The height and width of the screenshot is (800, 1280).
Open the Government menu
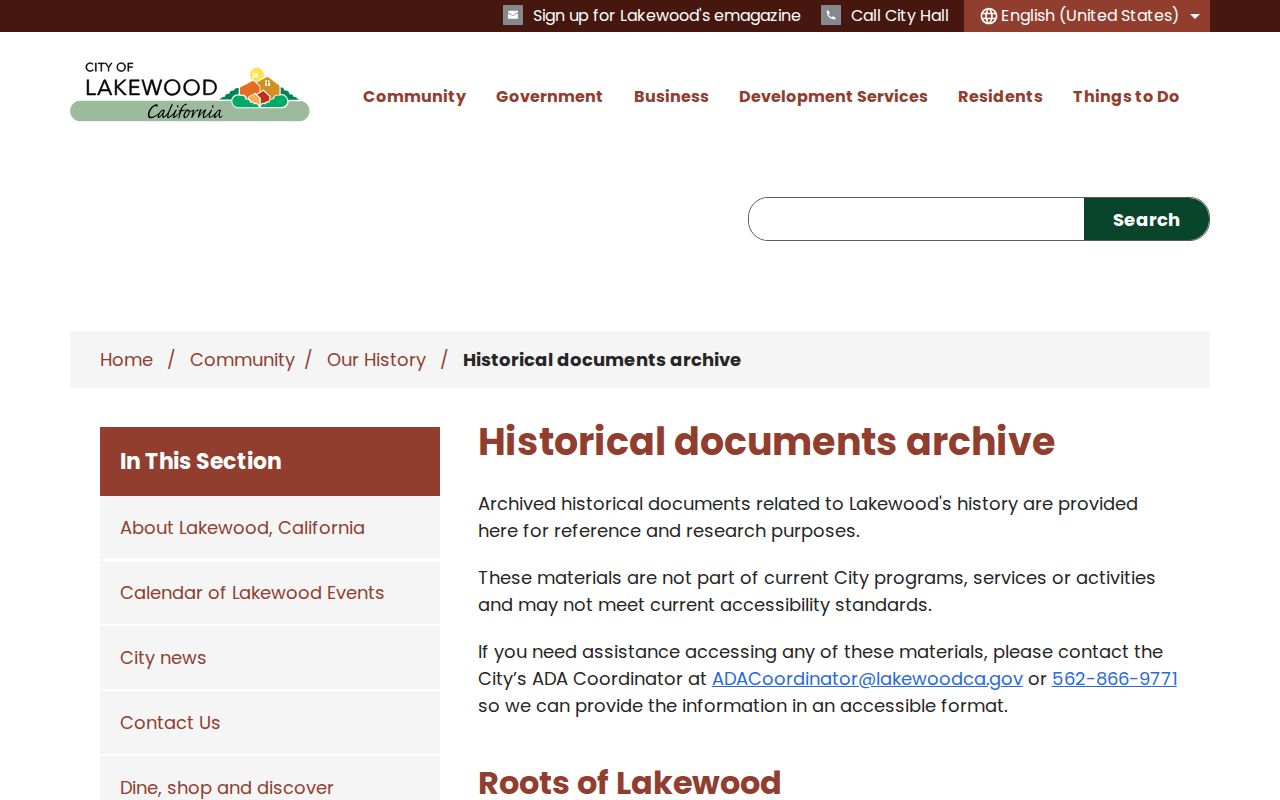click(x=549, y=96)
